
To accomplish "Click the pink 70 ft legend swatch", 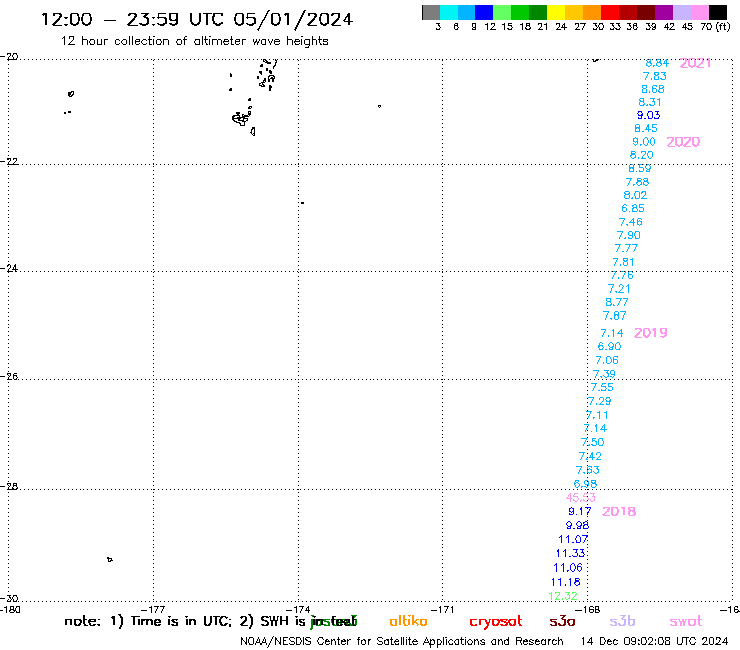I will [699, 12].
